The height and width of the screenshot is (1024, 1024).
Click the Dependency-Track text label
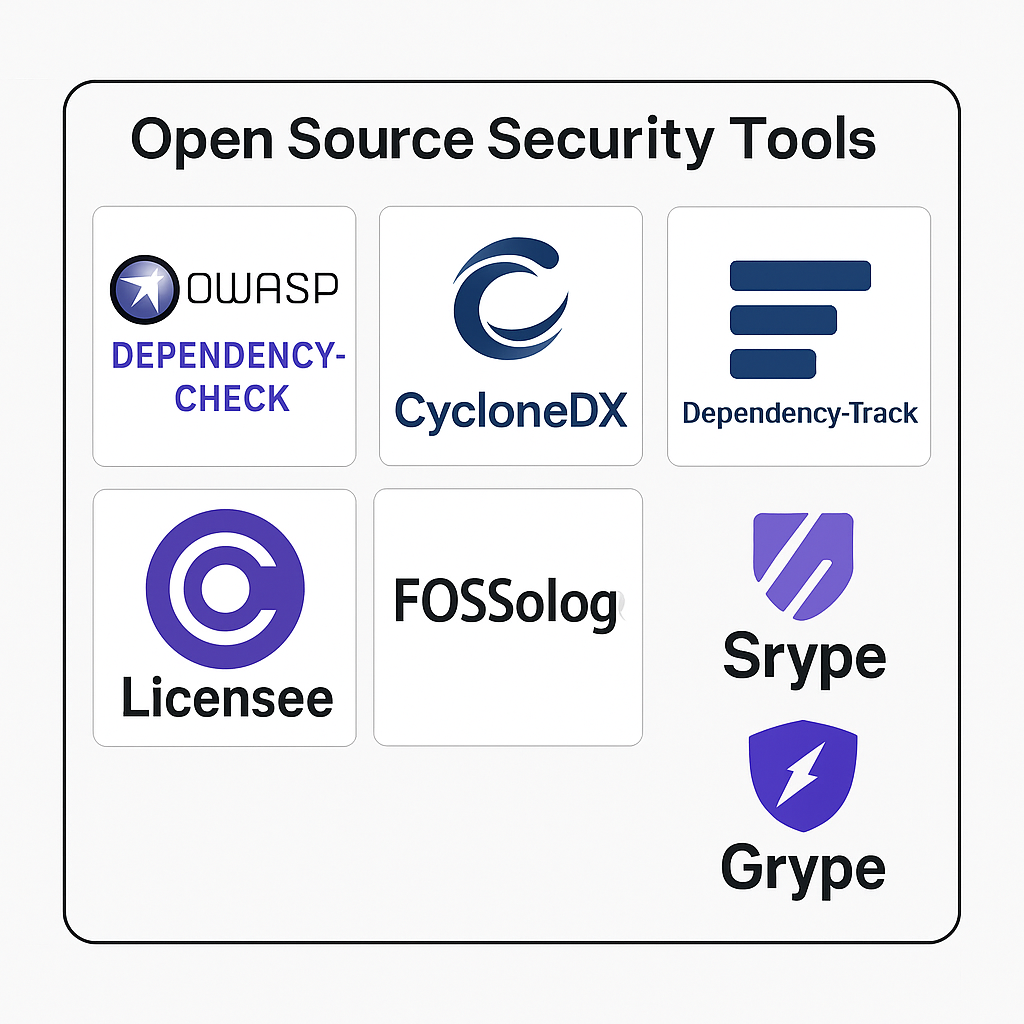pyautogui.click(x=799, y=413)
